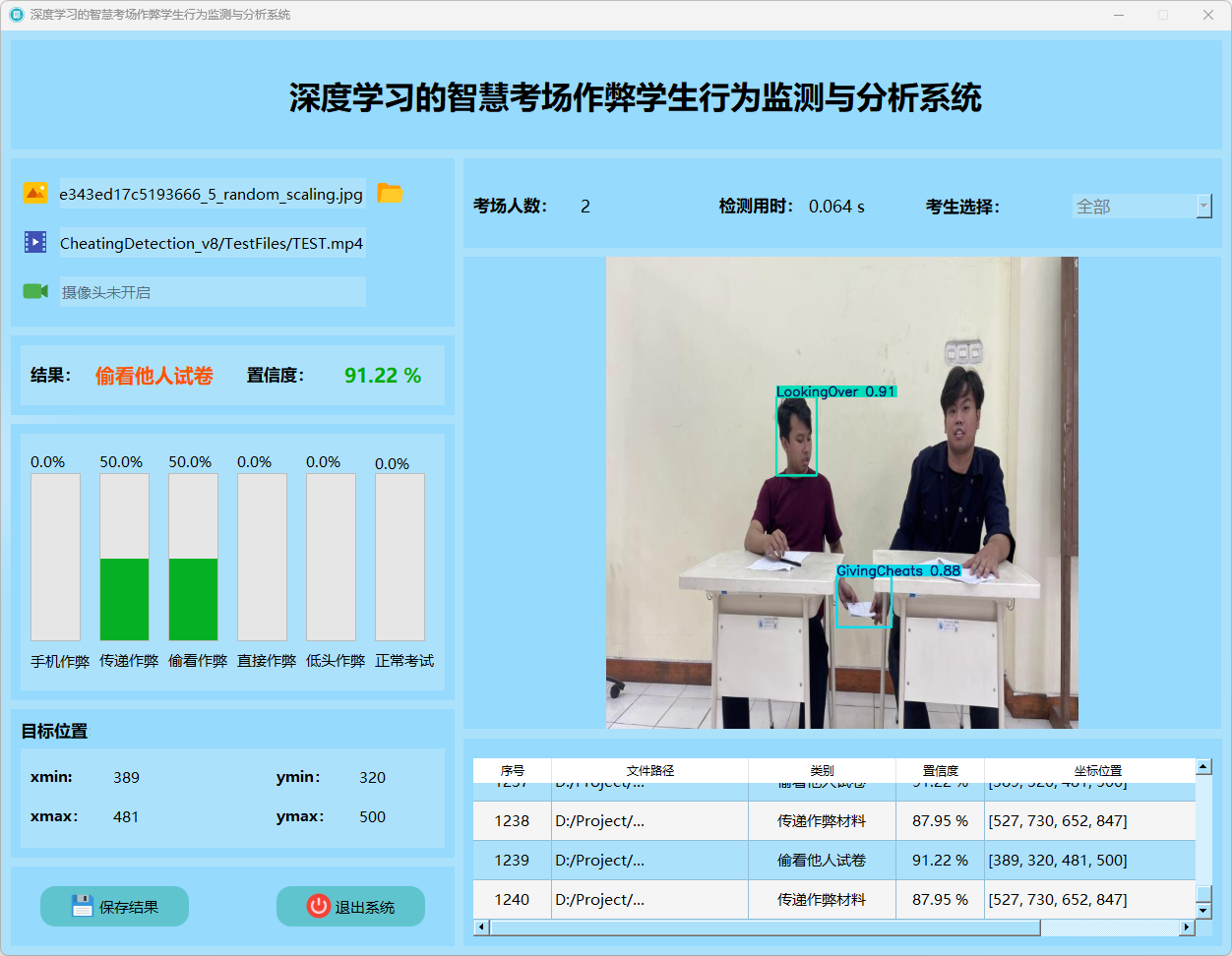This screenshot has width=1232, height=956.
Task: Click the image file picture icon
Action: point(35,194)
